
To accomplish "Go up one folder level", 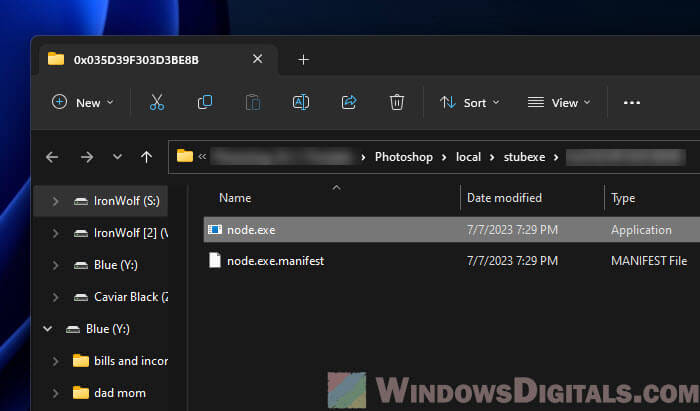I will [146, 157].
